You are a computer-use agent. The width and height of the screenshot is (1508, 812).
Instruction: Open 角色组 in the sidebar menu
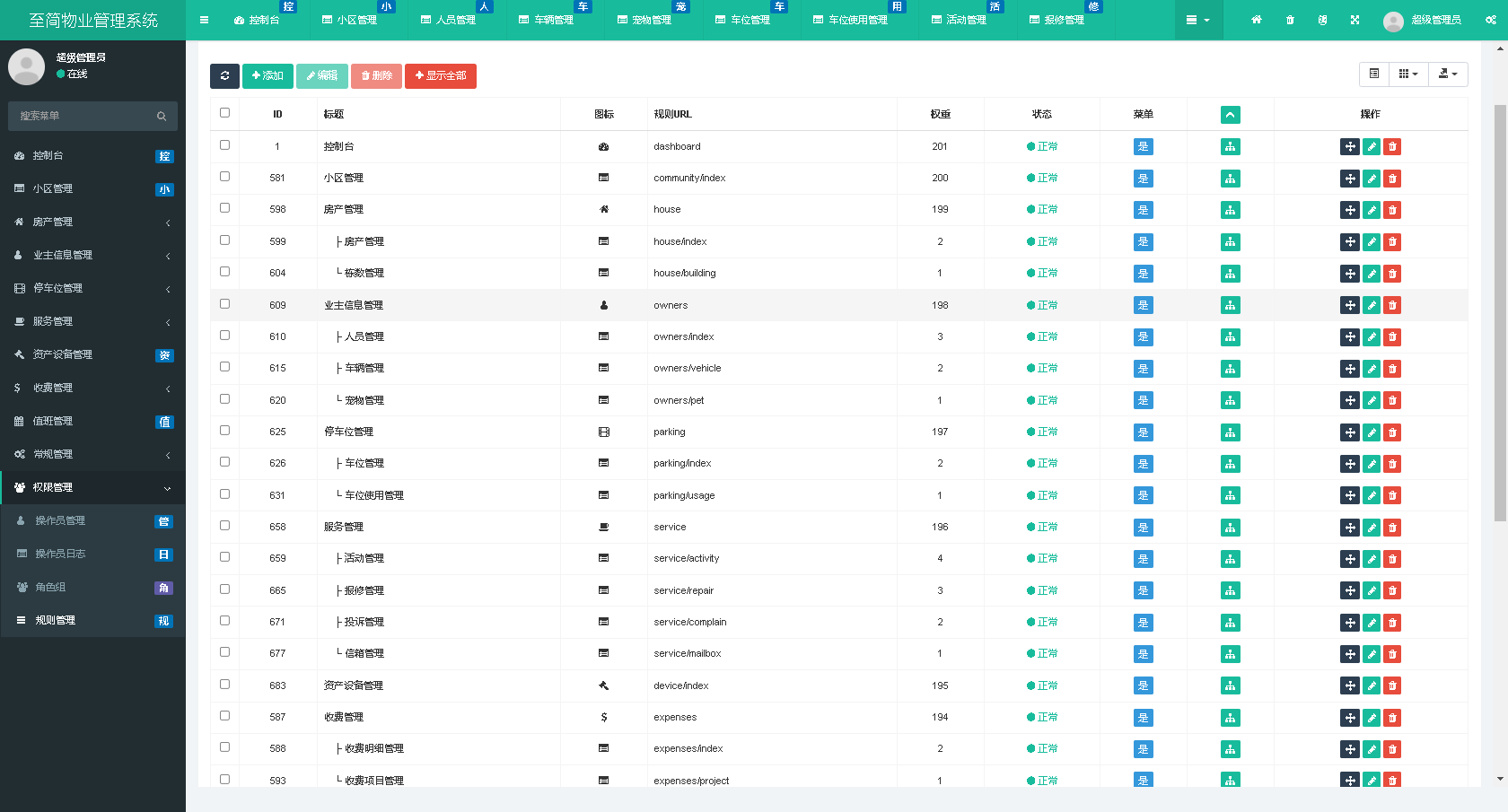tap(92, 587)
